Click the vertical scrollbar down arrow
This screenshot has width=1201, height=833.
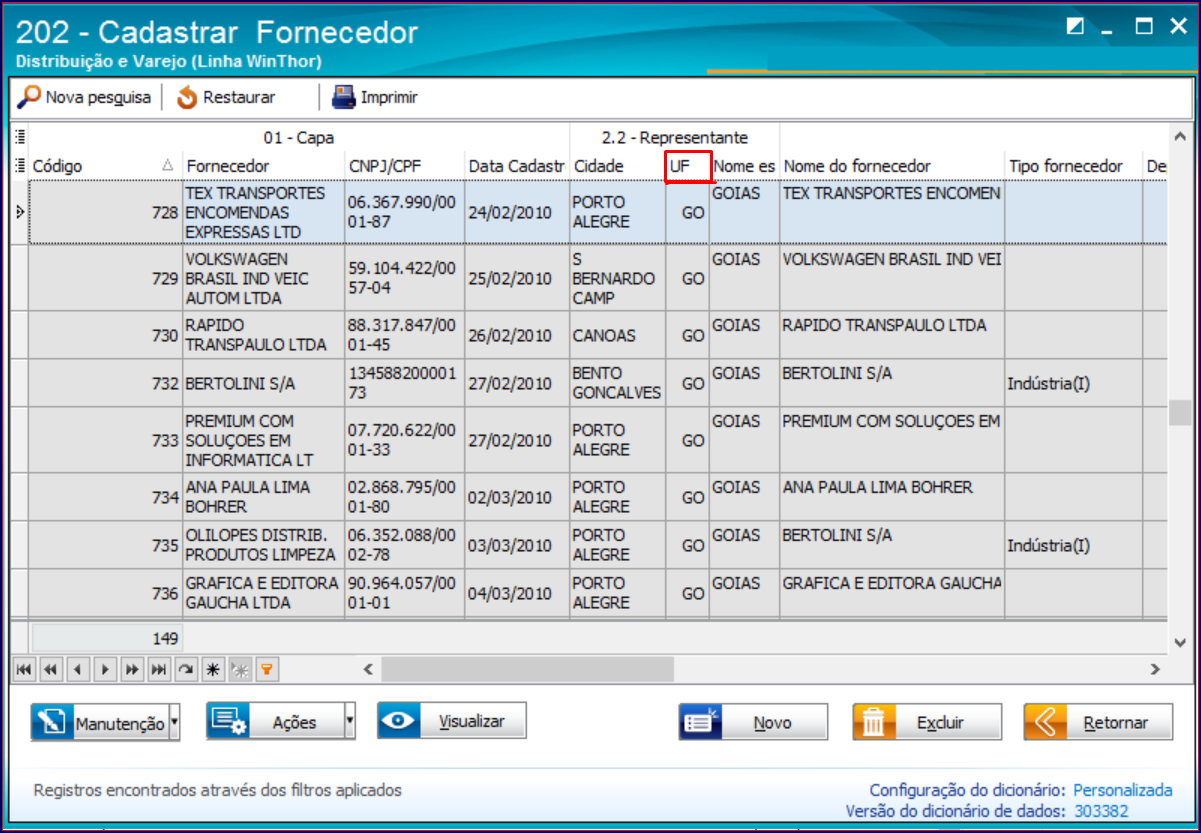[x=1180, y=642]
